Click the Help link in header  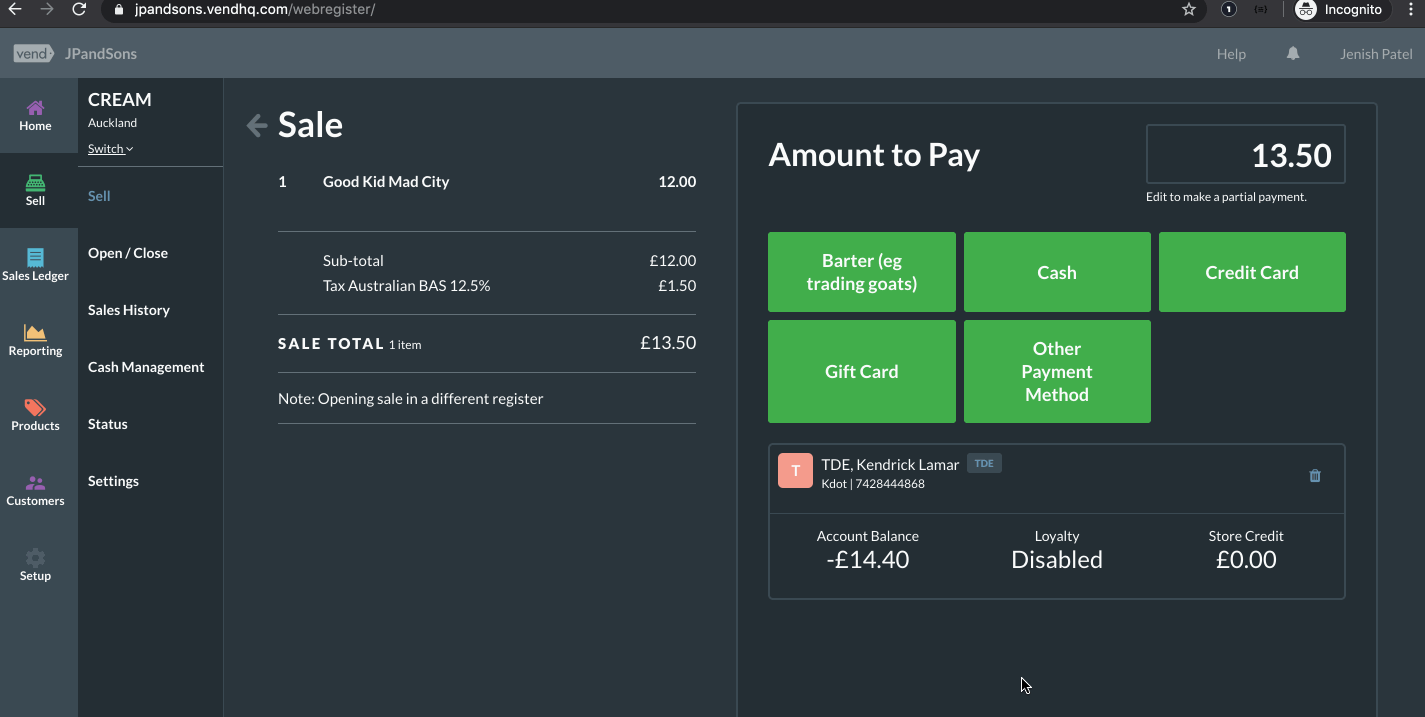(x=1231, y=54)
